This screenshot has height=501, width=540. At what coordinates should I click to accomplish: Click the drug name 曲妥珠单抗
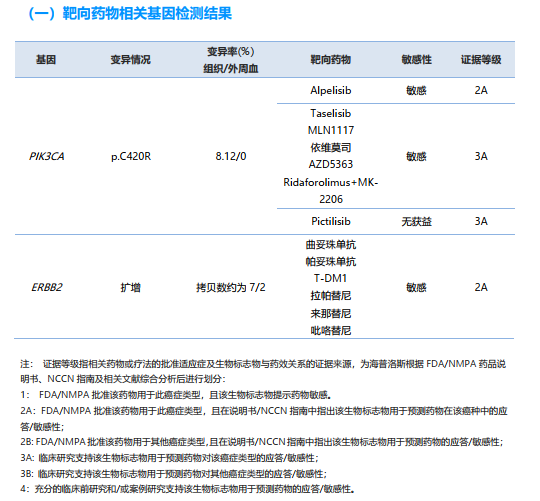(x=331, y=245)
